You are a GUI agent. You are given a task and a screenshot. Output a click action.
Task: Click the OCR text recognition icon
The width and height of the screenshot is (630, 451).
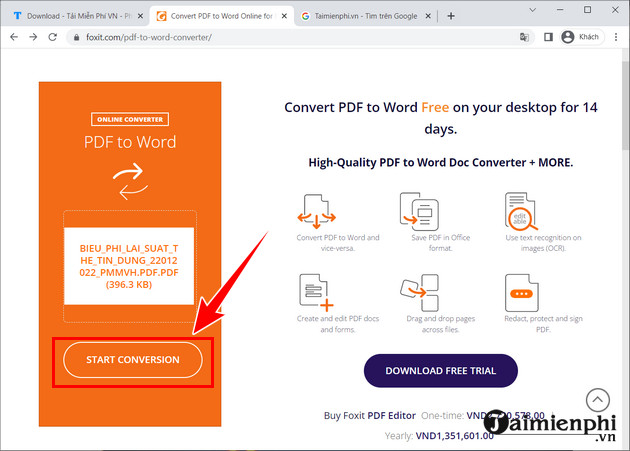point(521,211)
